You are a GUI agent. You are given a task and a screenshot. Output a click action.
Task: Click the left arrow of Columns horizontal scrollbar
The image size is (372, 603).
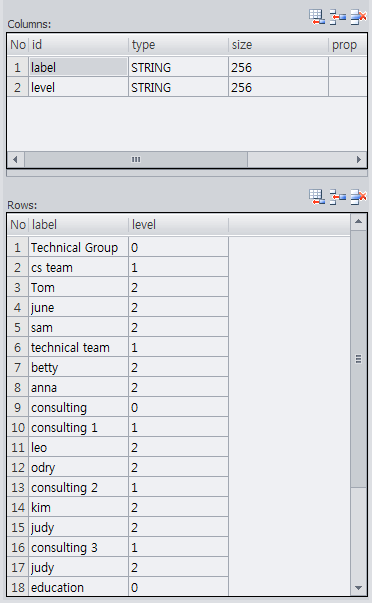click(x=15, y=159)
